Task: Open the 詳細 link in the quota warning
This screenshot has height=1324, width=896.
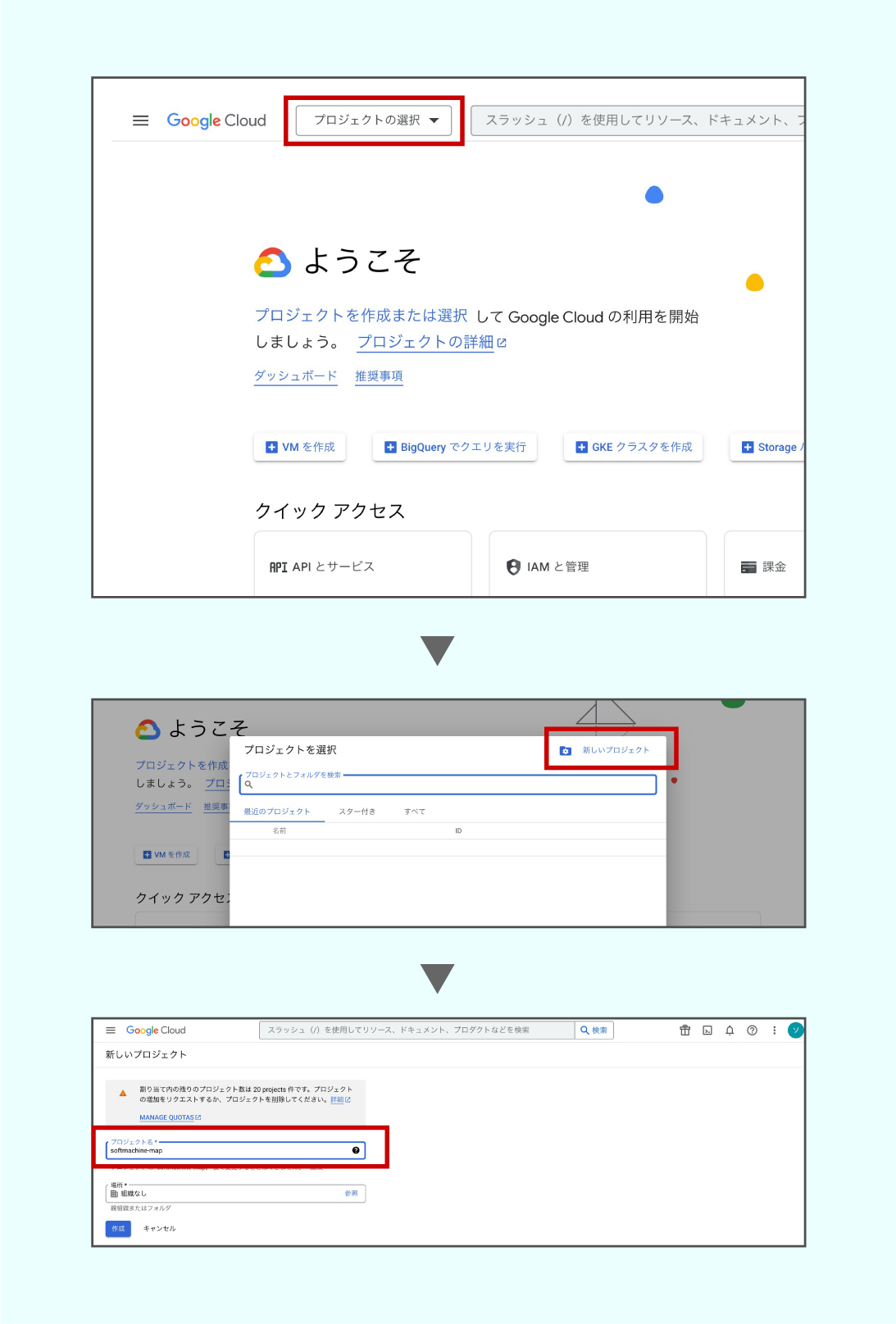Action: point(340,1100)
